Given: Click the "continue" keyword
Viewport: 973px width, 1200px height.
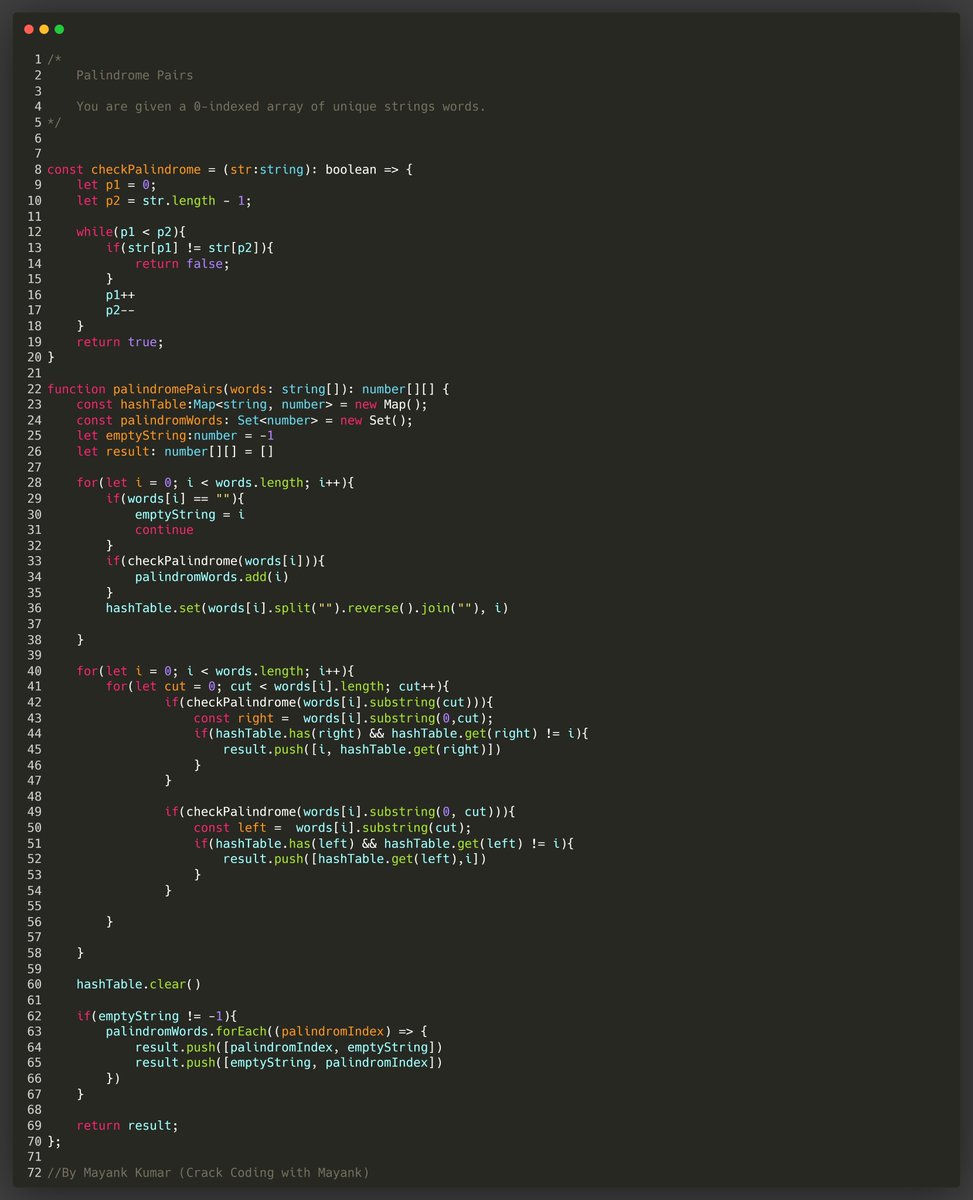Looking at the screenshot, I should (x=164, y=530).
